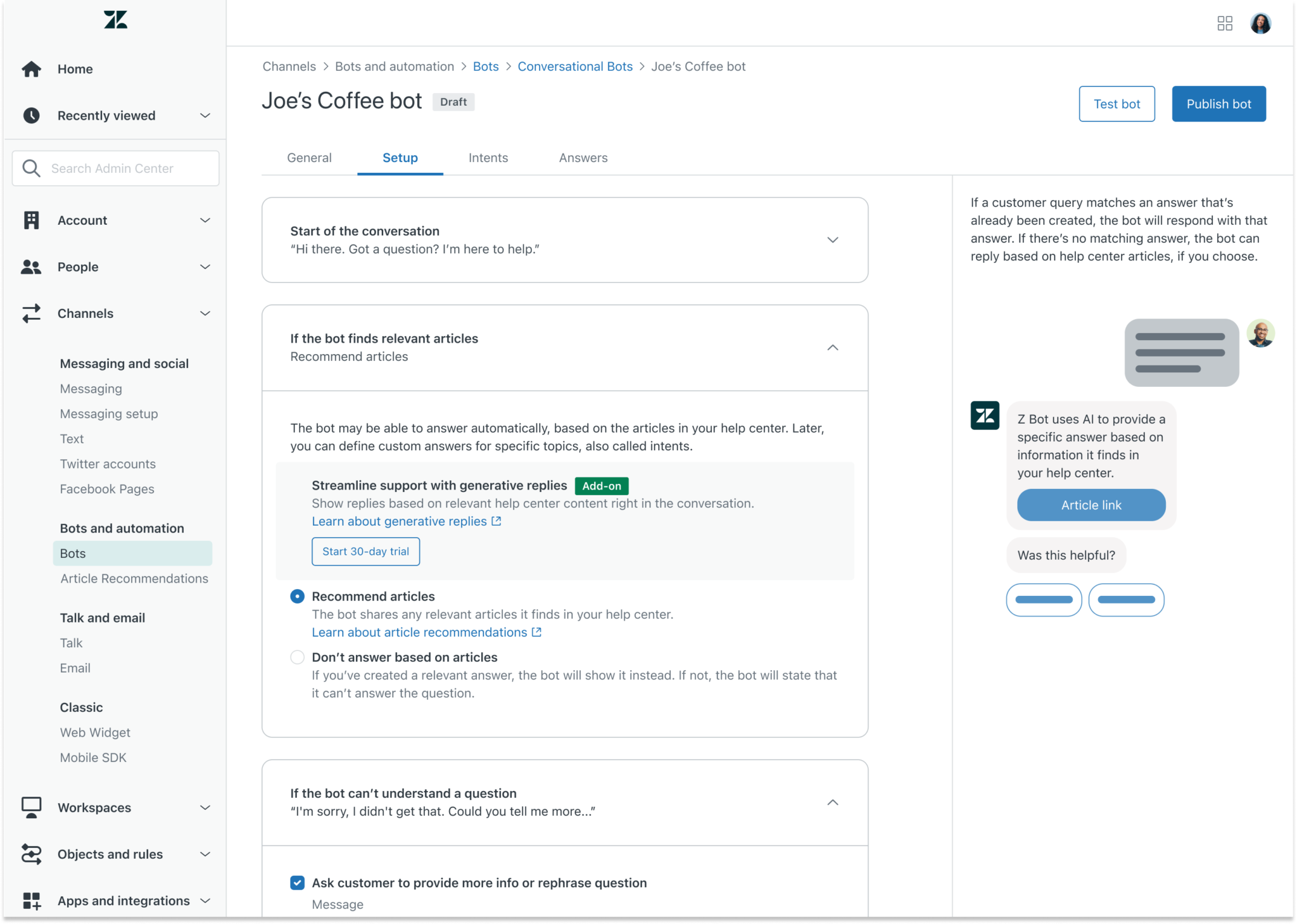
Task: Select the Recommend articles radio button
Action: (297, 597)
